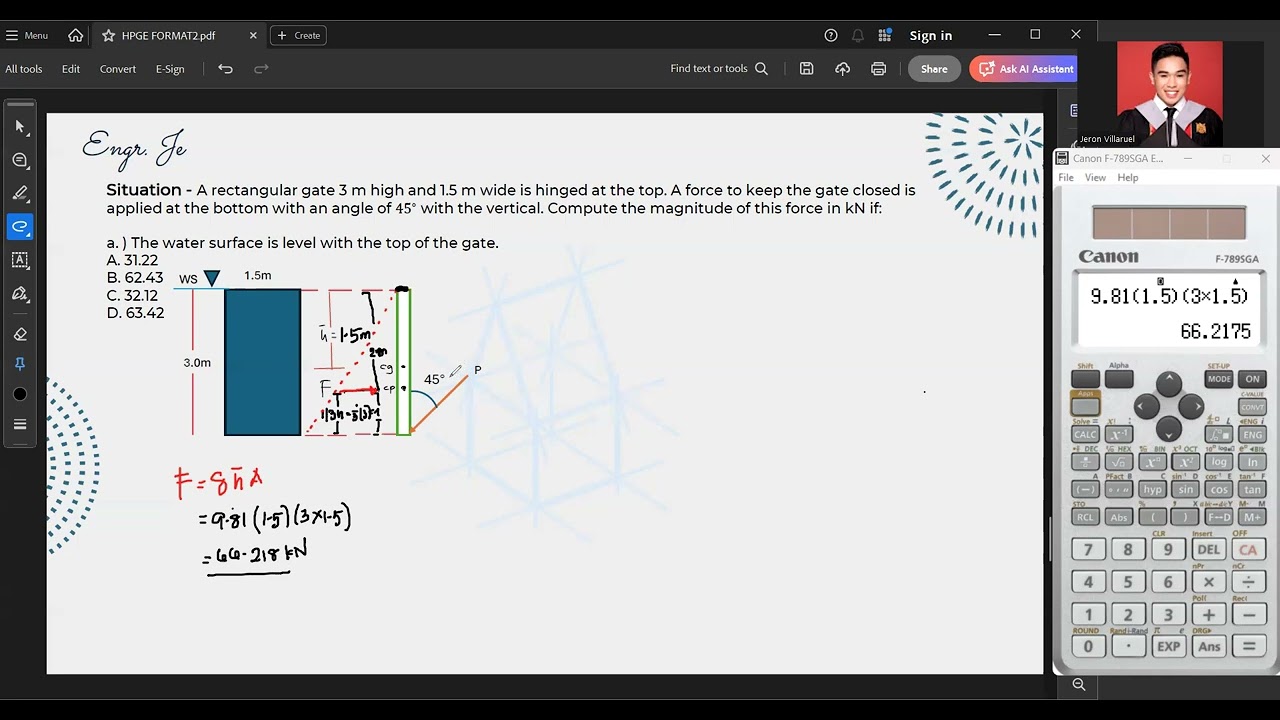Click the calculator Abs key
1280x720 pixels.
(1119, 517)
